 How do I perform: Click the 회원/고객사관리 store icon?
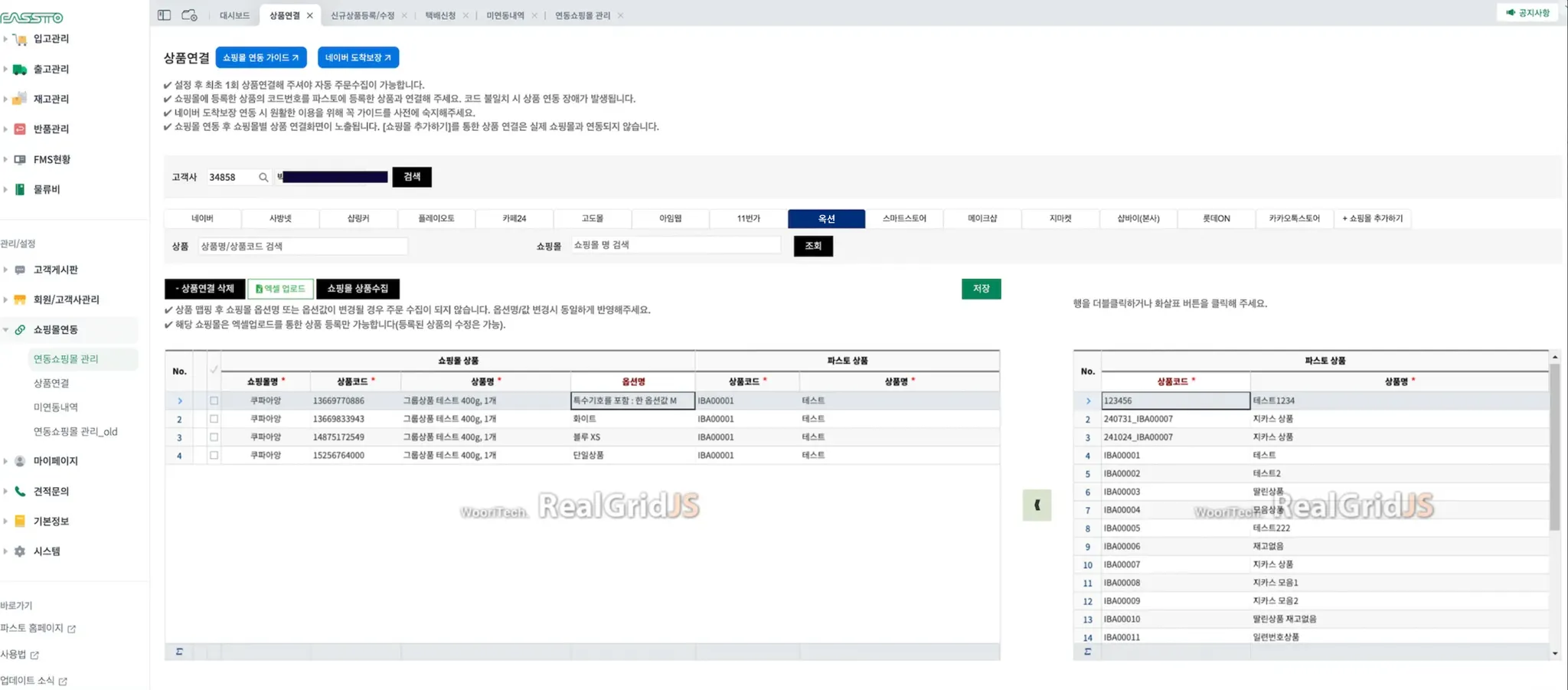click(x=20, y=299)
